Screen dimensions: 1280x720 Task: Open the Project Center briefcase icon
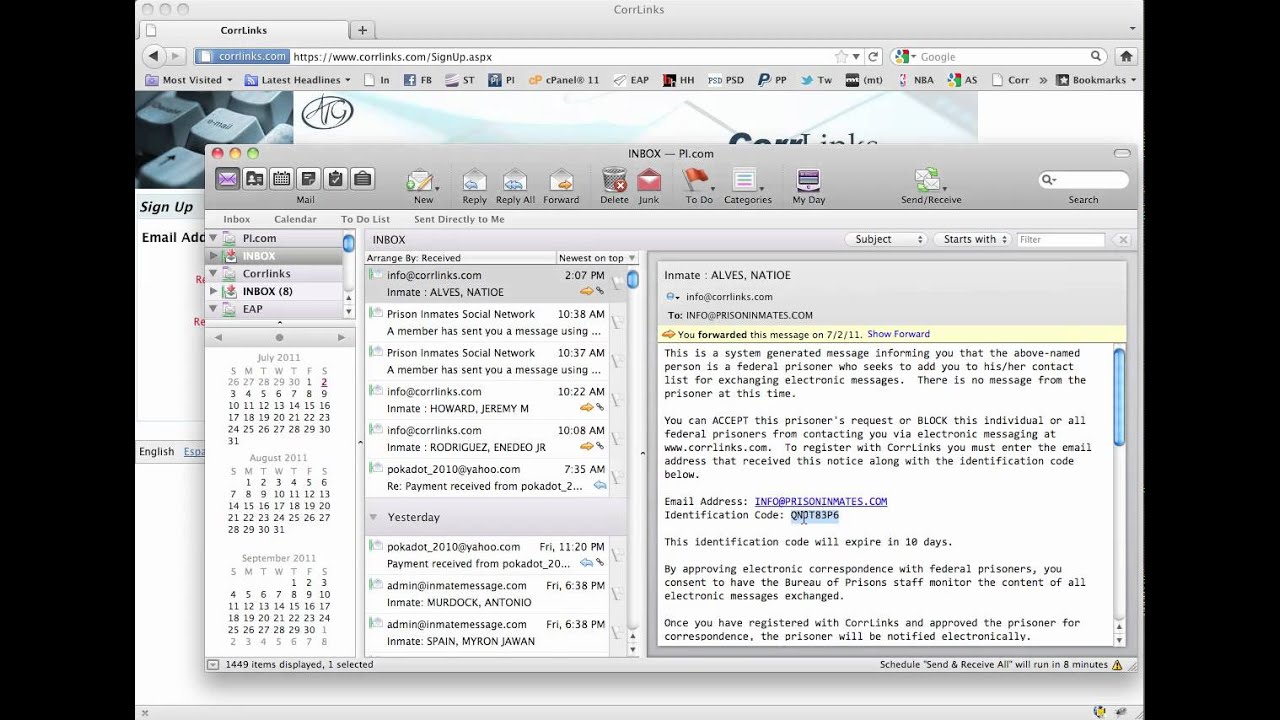pyautogui.click(x=363, y=179)
